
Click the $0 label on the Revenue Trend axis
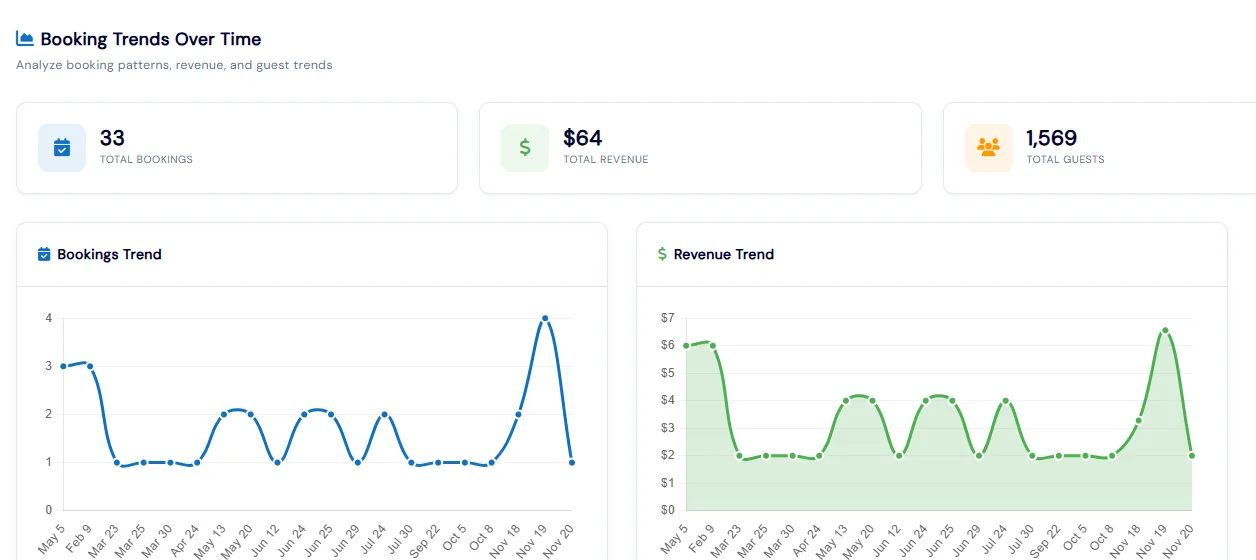click(x=668, y=510)
